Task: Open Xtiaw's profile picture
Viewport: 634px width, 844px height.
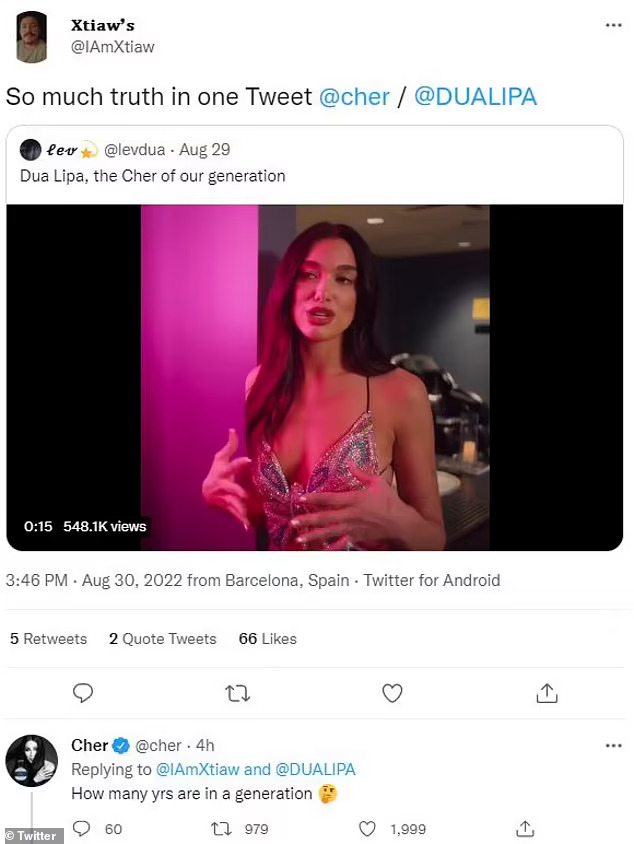Action: pyautogui.click(x=33, y=39)
